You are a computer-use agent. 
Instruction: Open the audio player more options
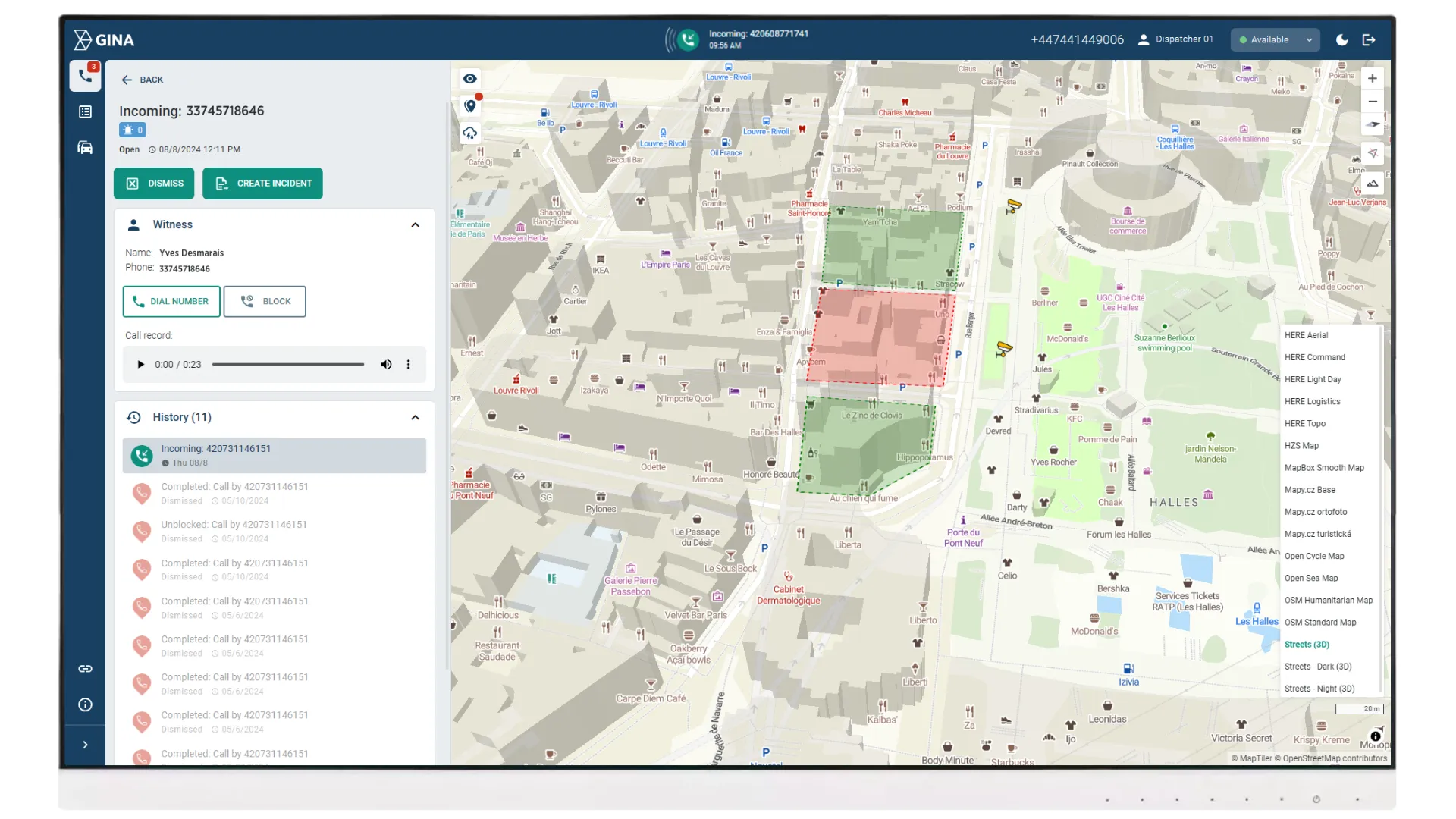(x=408, y=365)
